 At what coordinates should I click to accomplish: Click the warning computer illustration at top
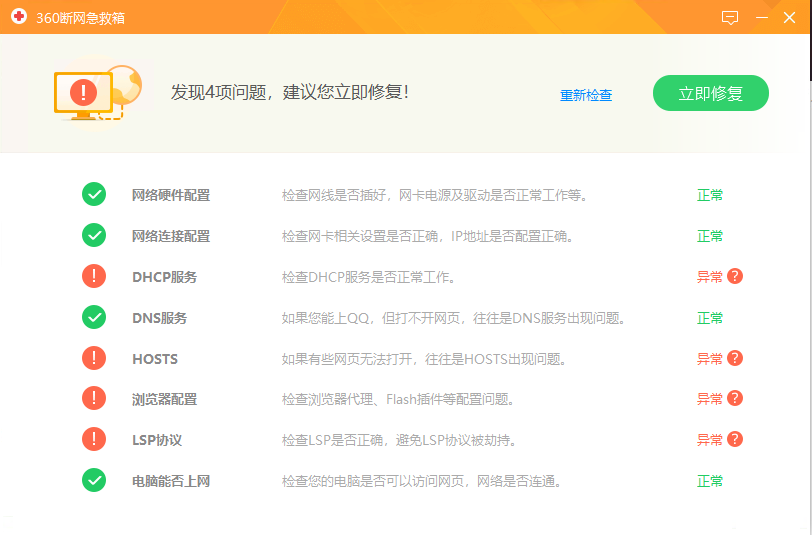click(x=97, y=93)
